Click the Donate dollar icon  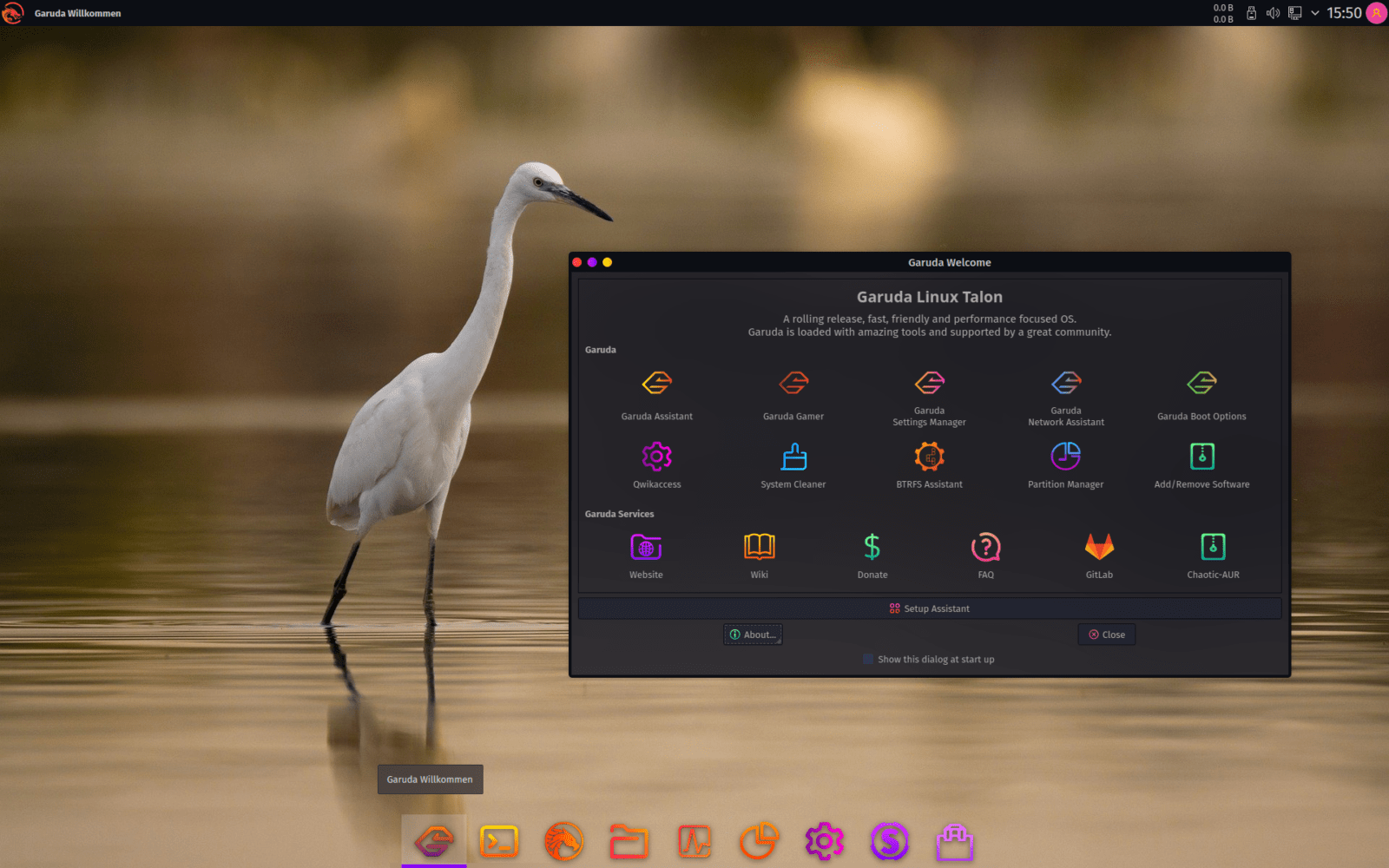[872, 547]
